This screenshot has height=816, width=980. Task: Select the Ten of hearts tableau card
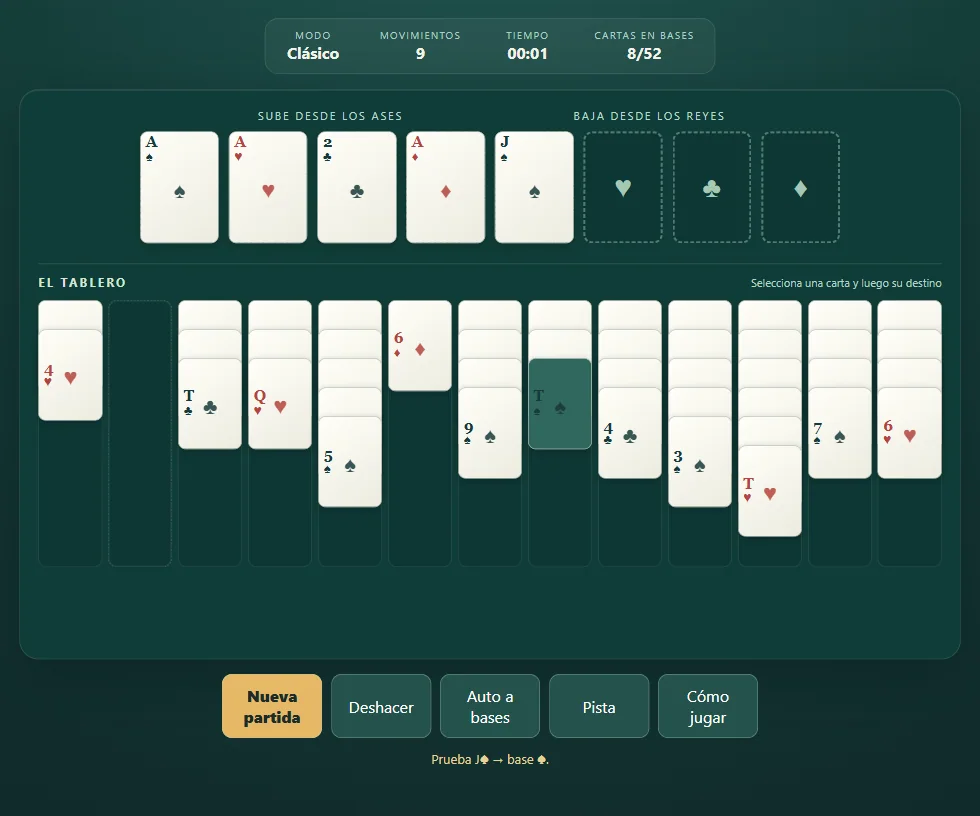point(770,491)
